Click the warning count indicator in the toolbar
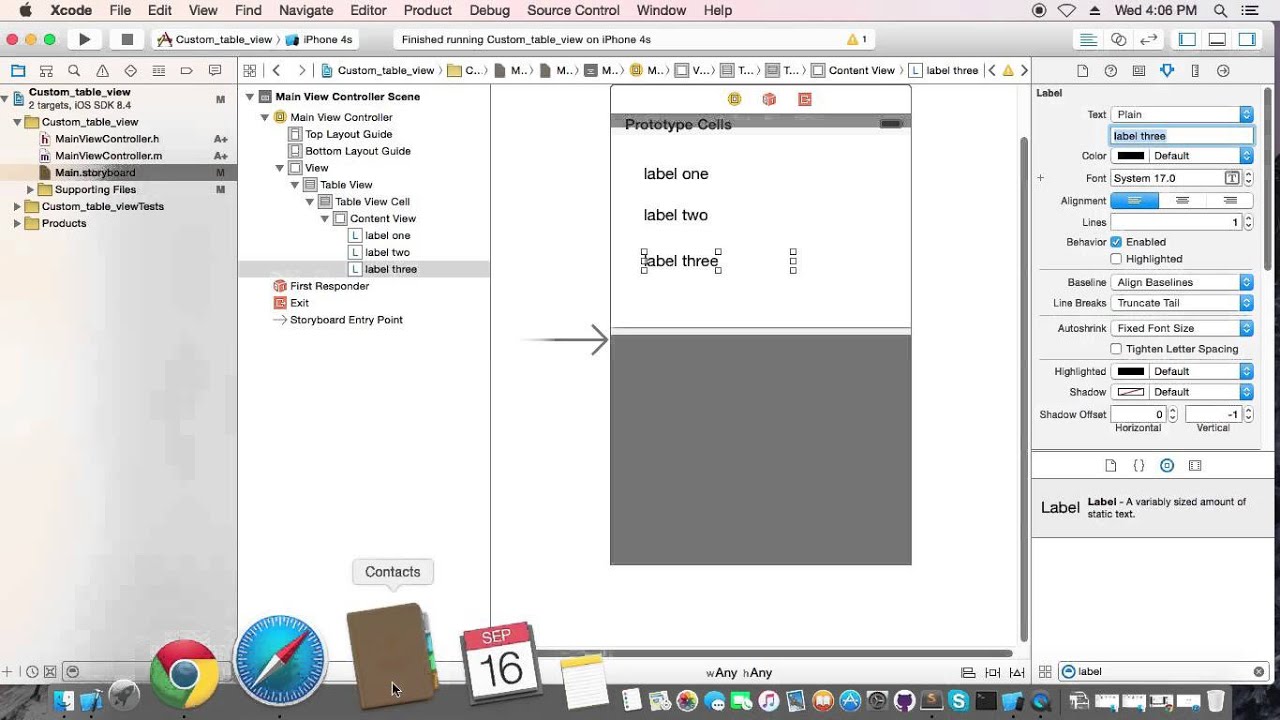The width and height of the screenshot is (1280, 720). [856, 39]
